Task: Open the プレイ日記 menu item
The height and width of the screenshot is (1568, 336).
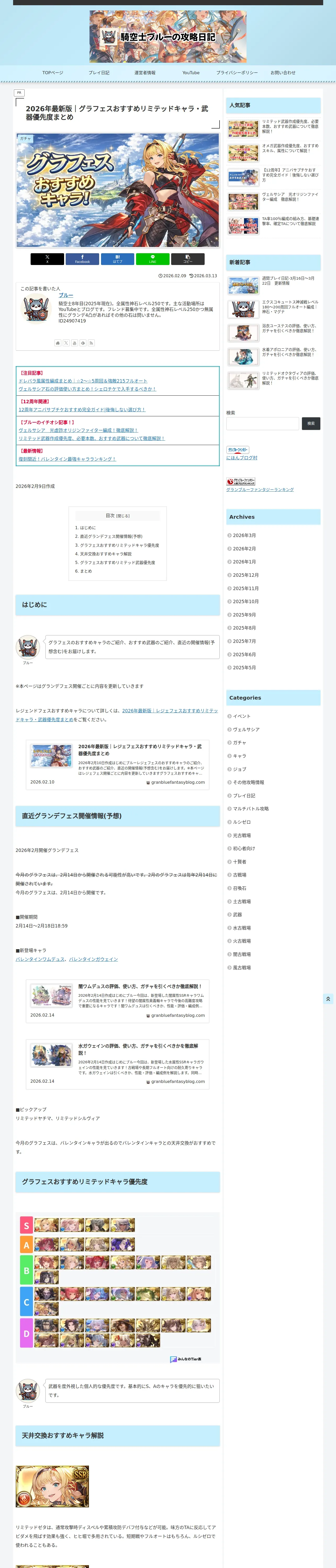Action: tap(99, 73)
